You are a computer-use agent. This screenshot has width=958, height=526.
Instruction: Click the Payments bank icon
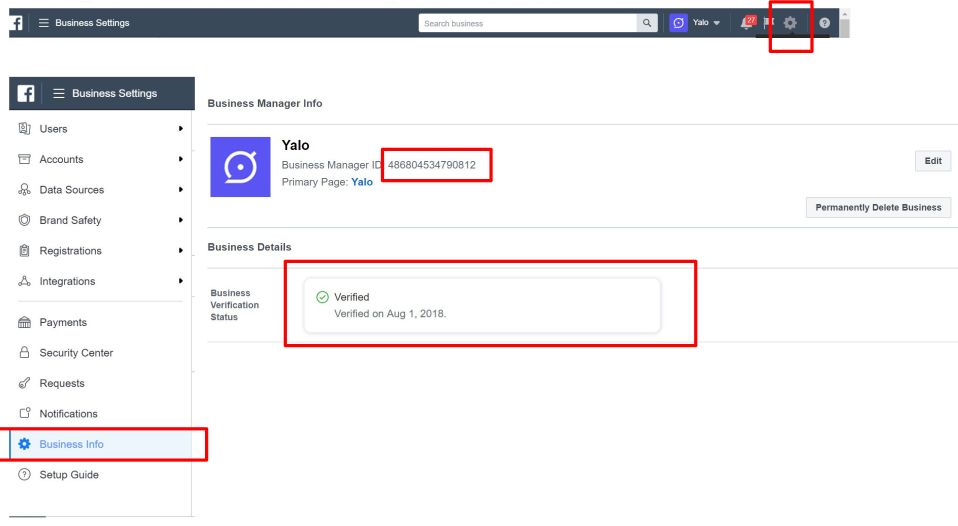(x=24, y=322)
